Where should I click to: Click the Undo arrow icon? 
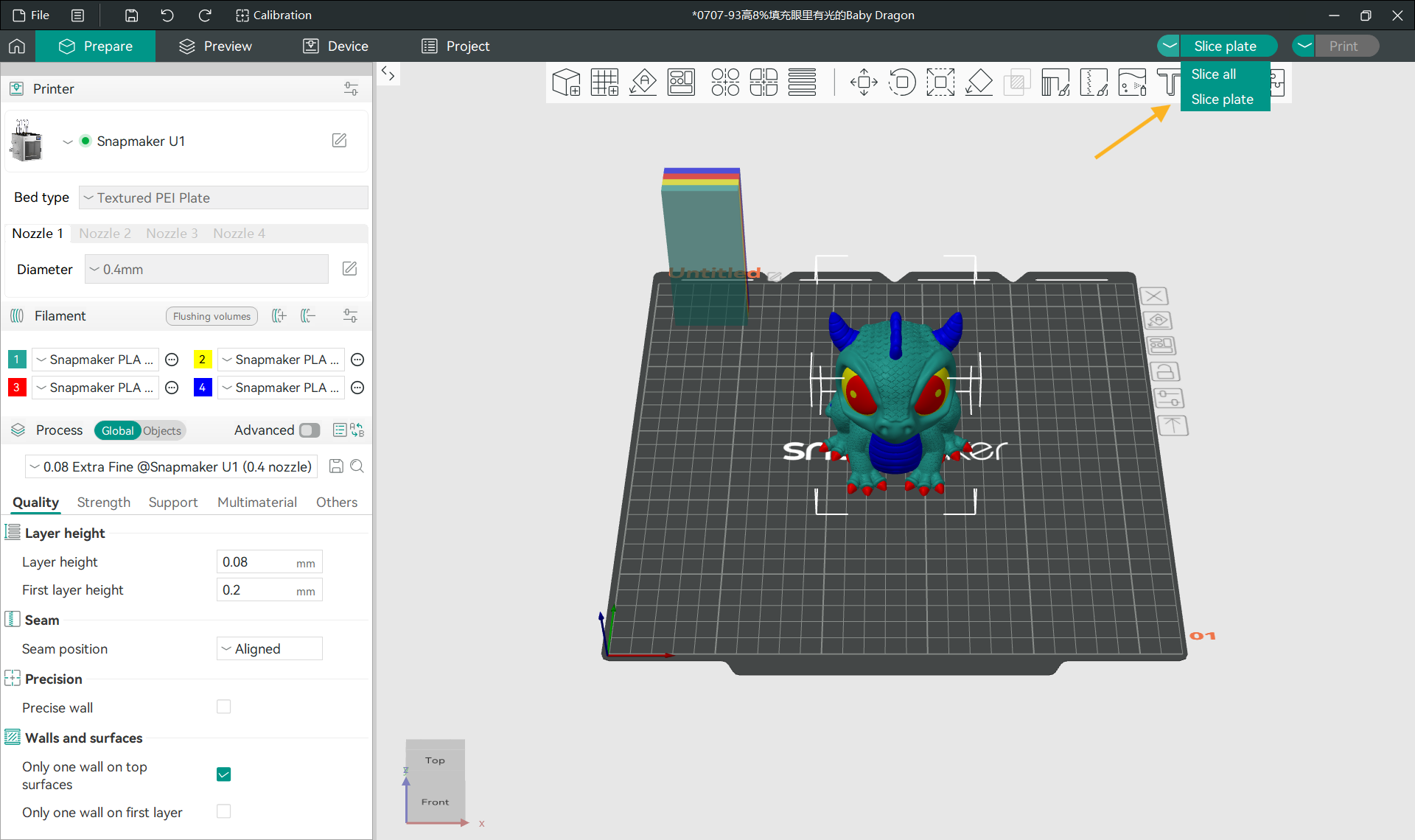[x=167, y=15]
